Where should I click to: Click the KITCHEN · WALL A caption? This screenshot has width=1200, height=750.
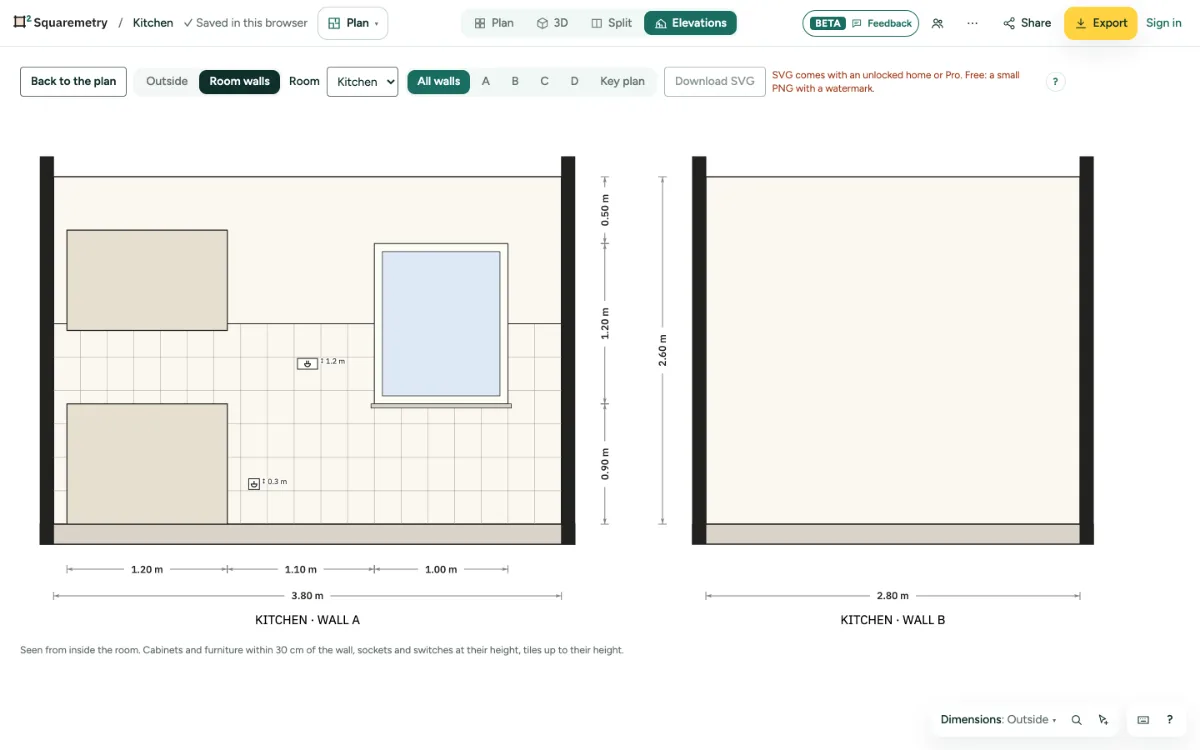pyautogui.click(x=307, y=620)
